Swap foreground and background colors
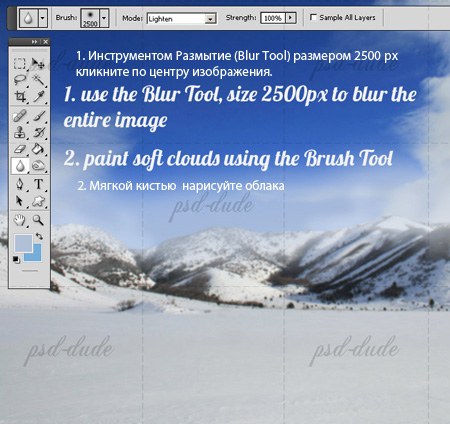Screen dimensions: 450x424 39,236
